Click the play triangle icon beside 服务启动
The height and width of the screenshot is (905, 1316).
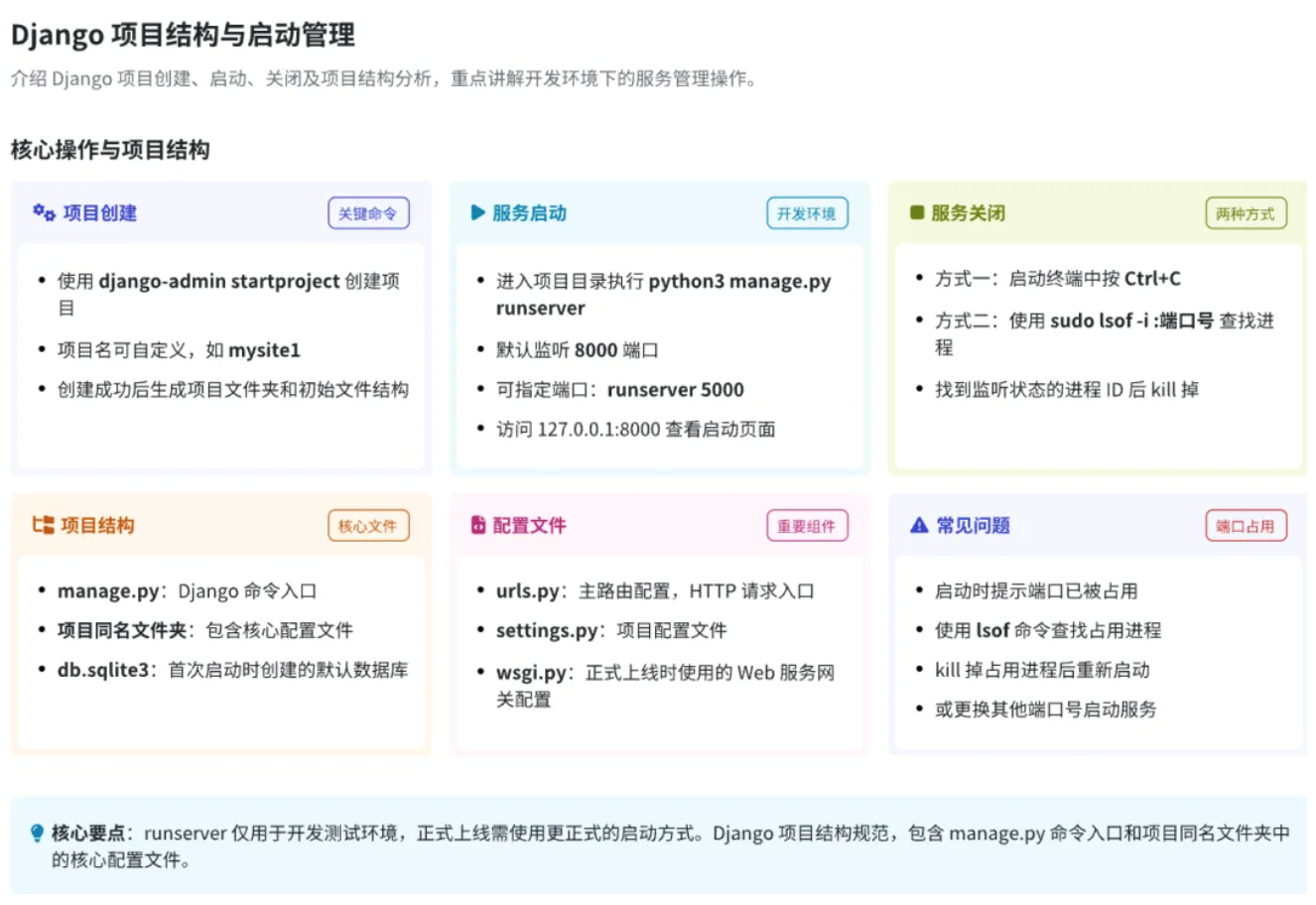point(478,212)
